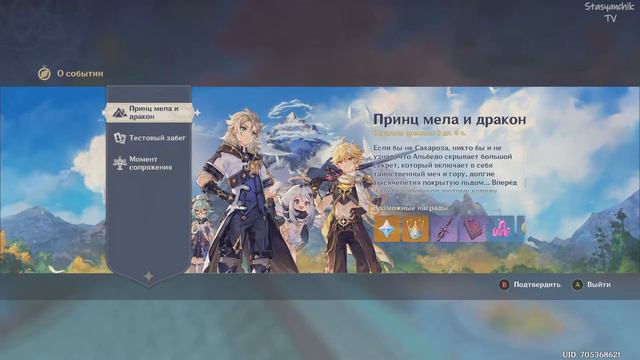Viewport: 640px width, 360px height.
Task: Click the event title Принц мела и дракон
Action: tap(449, 119)
